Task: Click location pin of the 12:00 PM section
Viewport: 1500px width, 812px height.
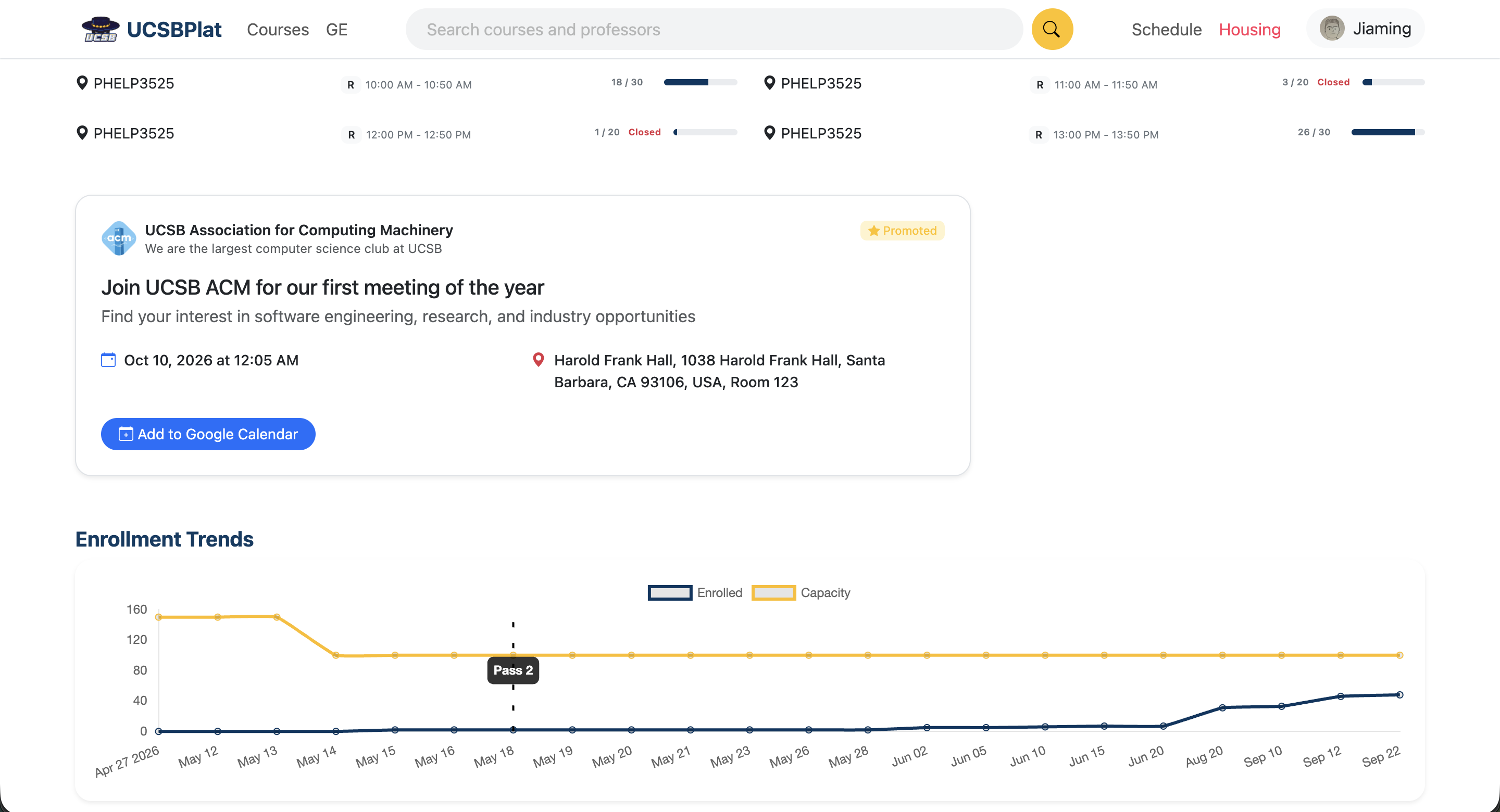Action: (x=82, y=133)
